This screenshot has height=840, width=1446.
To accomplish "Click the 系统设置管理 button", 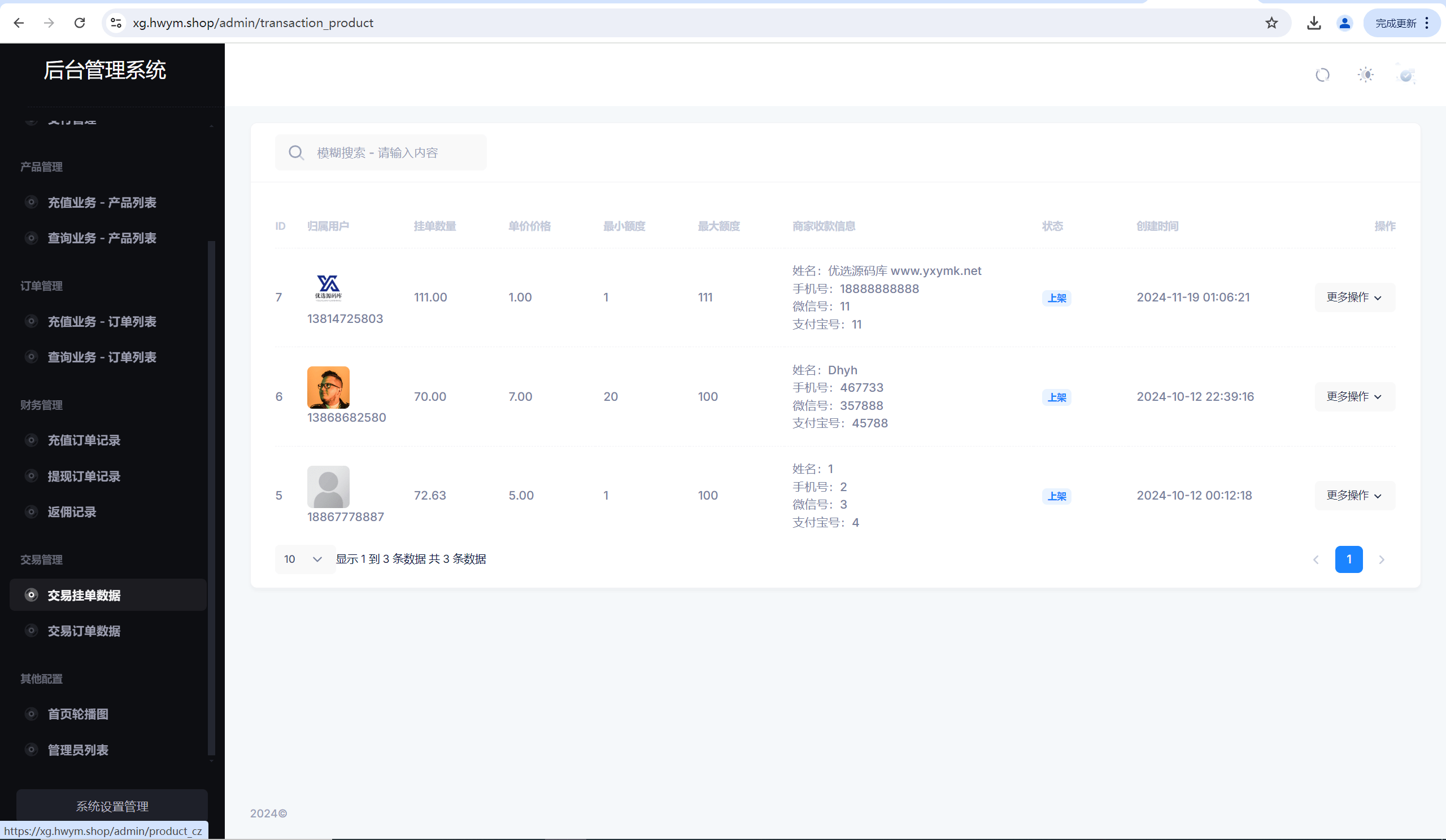I will pyautogui.click(x=112, y=806).
